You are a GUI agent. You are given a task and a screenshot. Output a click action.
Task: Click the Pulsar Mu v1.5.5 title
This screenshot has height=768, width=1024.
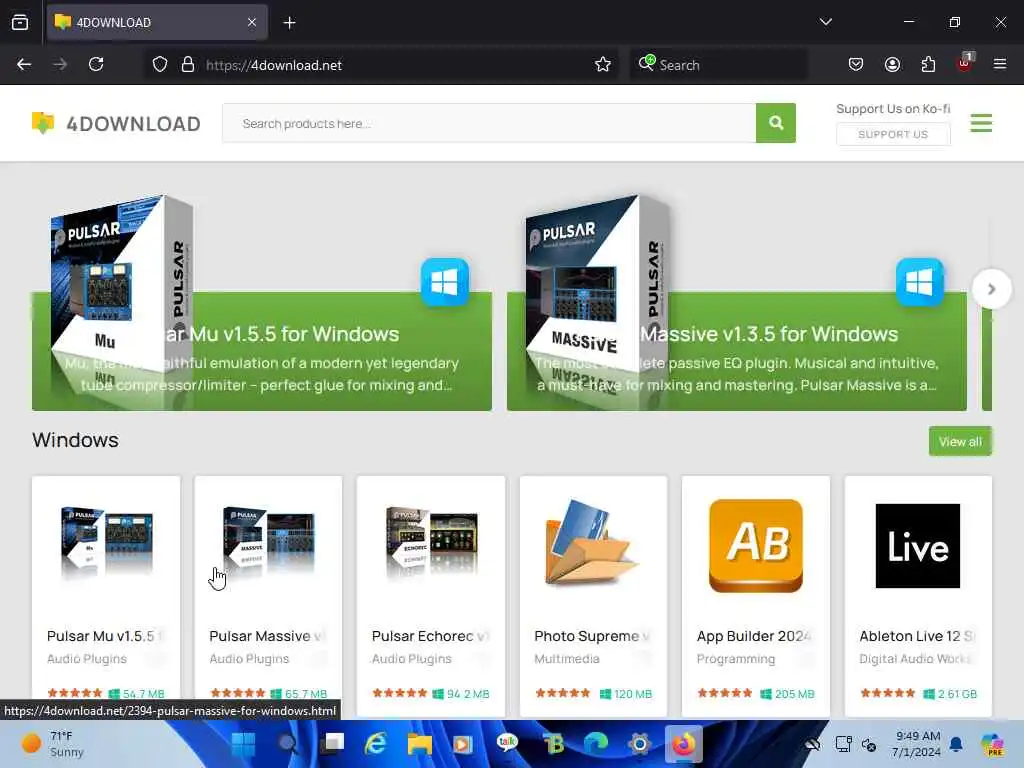[104, 636]
